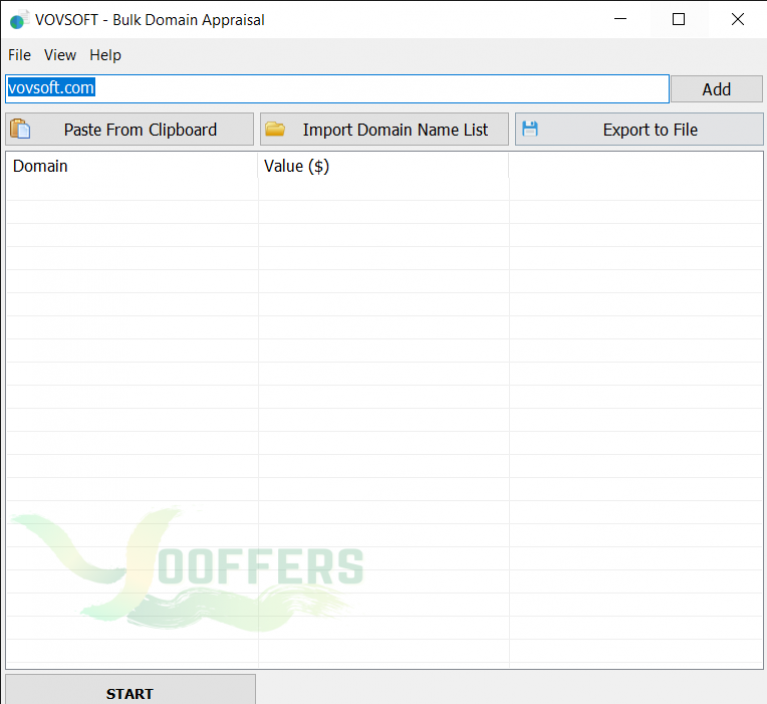Add the typed domain to the list
The image size is (767, 704).
(x=717, y=89)
